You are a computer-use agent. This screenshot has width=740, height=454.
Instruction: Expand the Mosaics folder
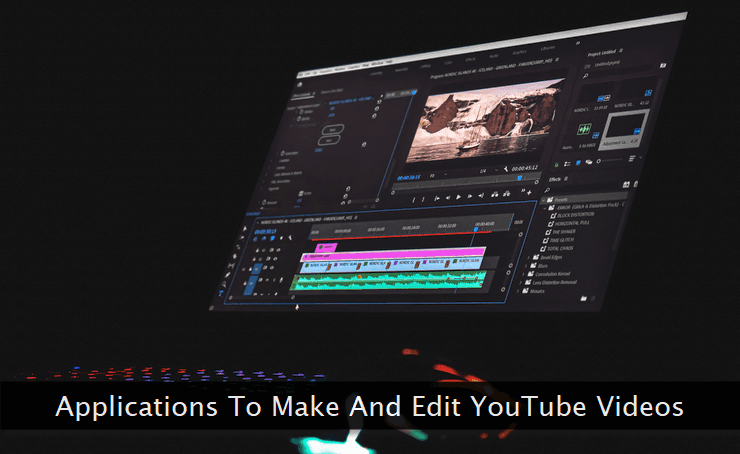pyautogui.click(x=519, y=292)
